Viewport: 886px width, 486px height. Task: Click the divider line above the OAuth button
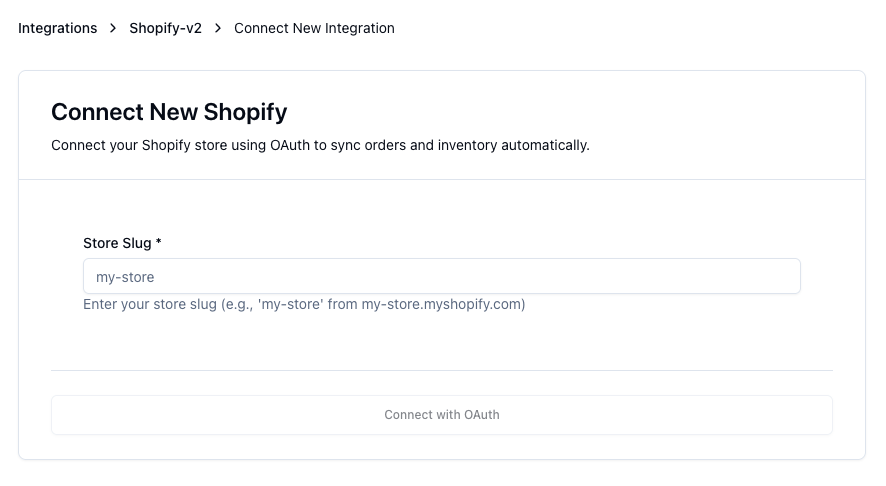tap(442, 370)
